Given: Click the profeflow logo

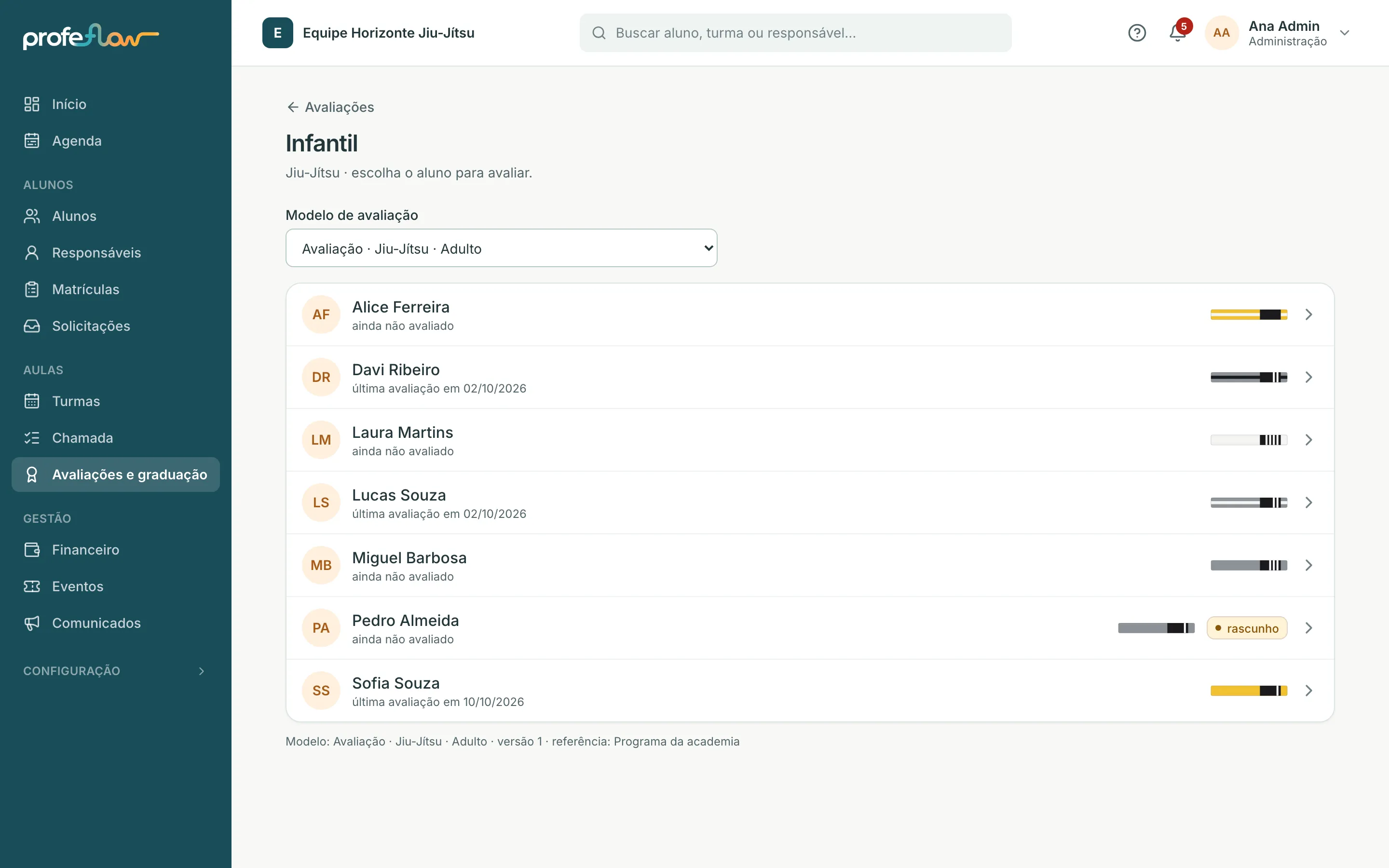Looking at the screenshot, I should [91, 37].
